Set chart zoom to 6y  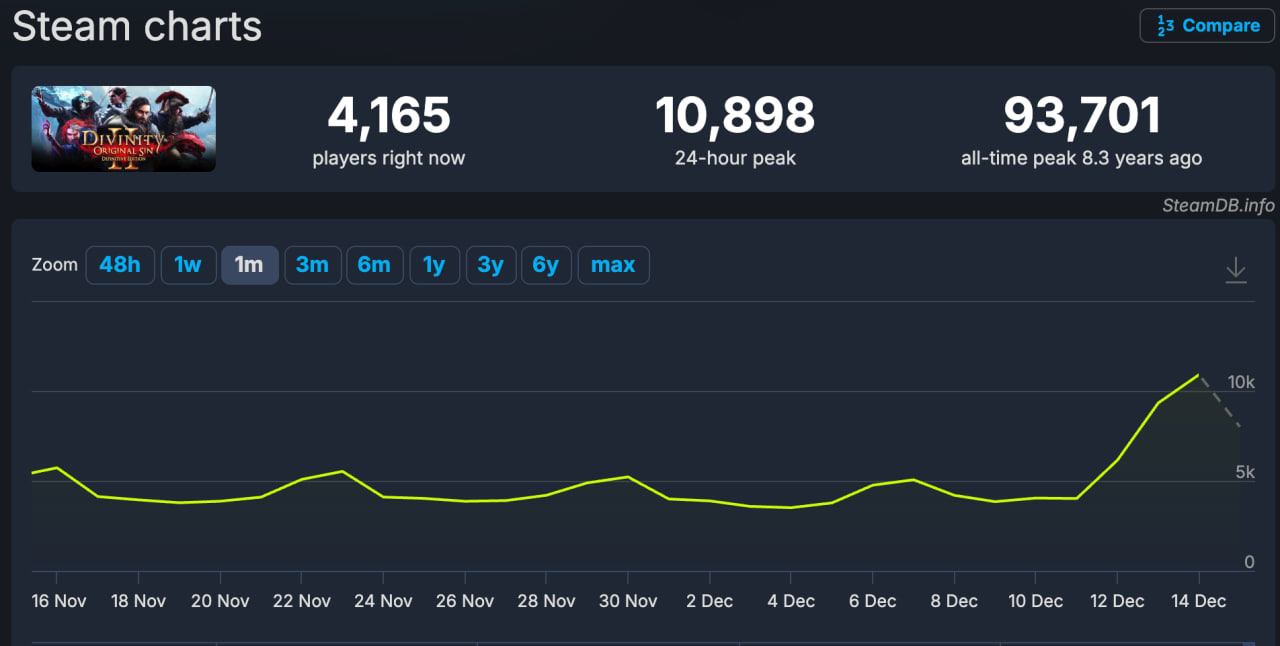pos(545,265)
